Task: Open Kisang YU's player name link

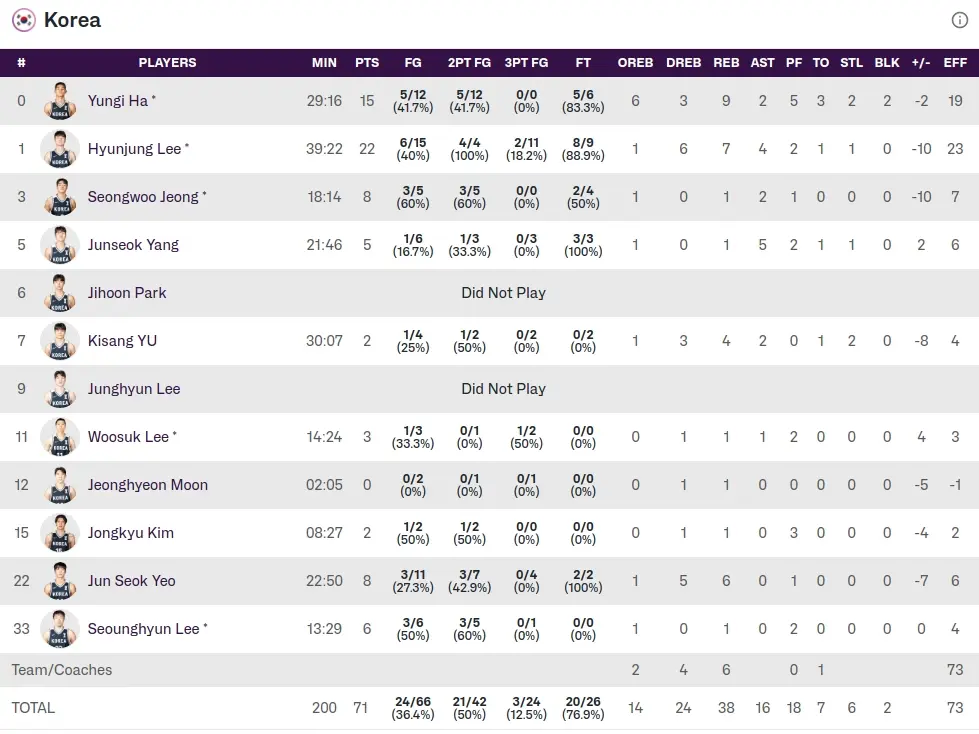Action: point(122,341)
